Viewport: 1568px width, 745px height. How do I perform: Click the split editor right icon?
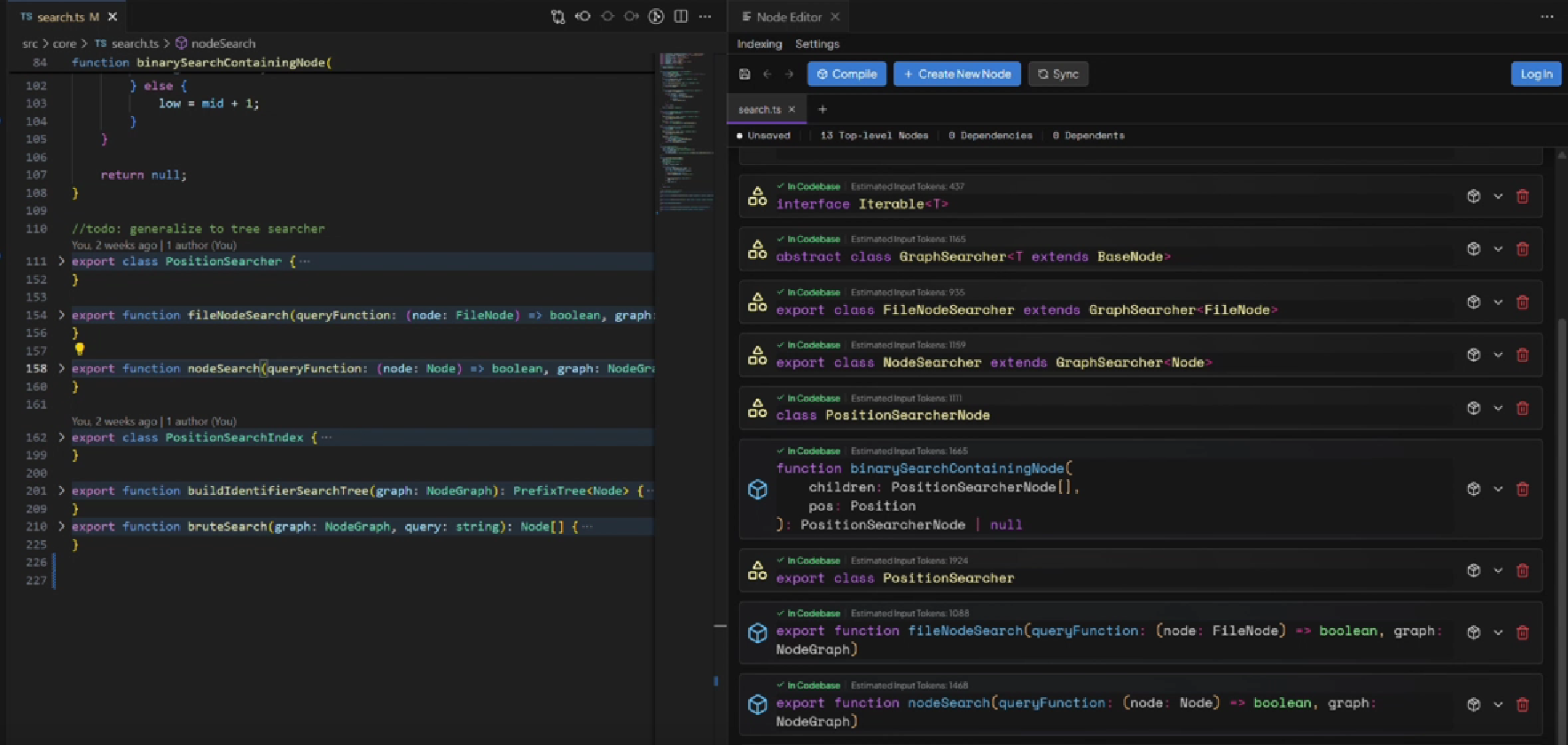tap(681, 17)
